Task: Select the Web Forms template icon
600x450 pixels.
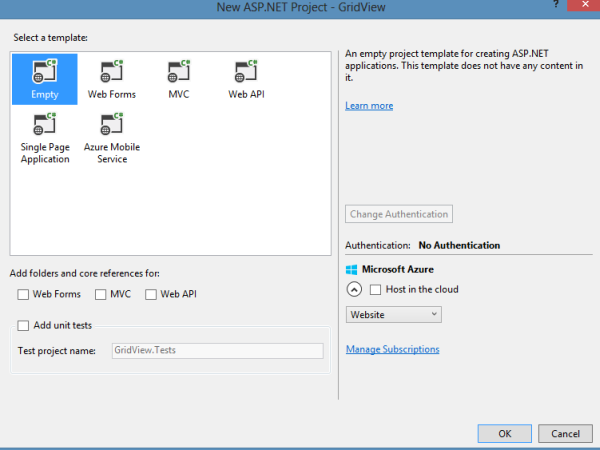Action: [x=112, y=79]
